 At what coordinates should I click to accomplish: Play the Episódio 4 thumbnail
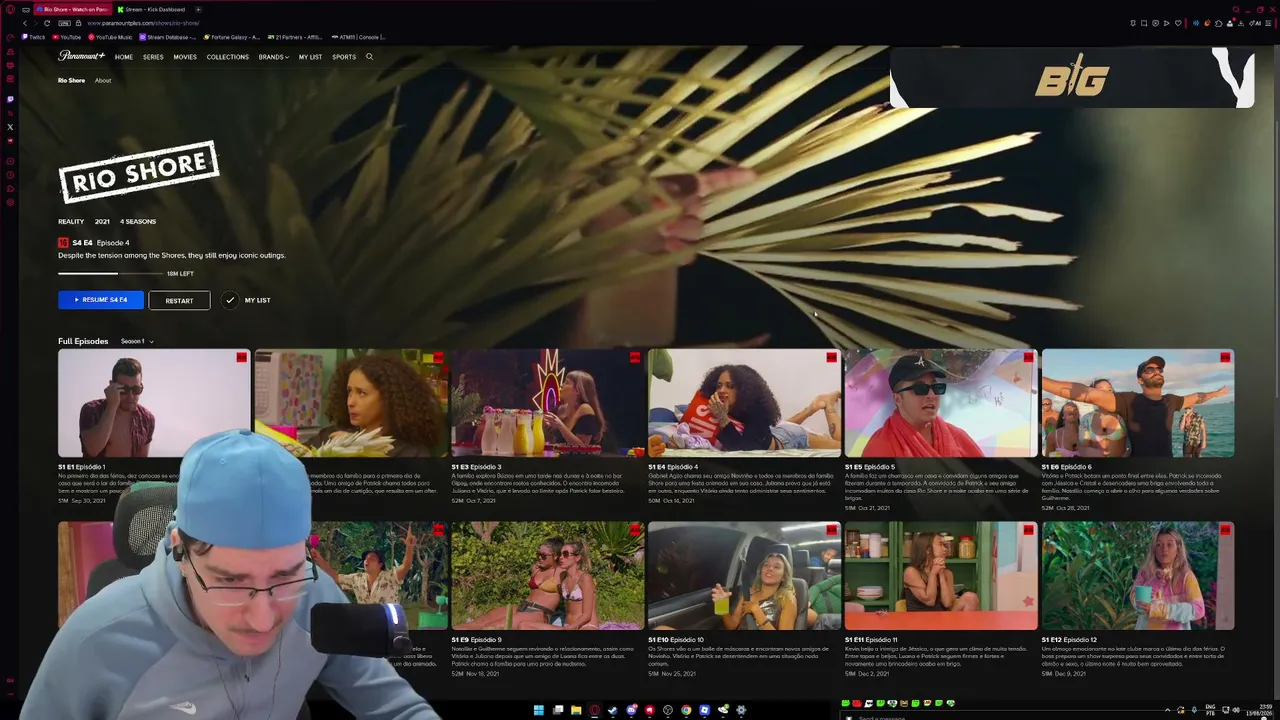point(745,403)
